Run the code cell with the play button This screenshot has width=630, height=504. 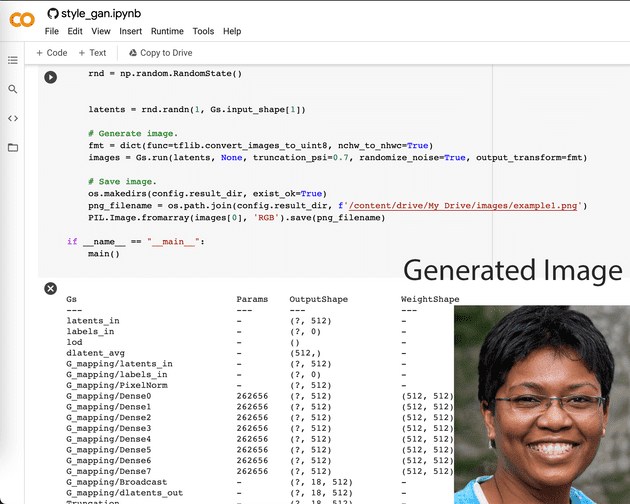51,77
